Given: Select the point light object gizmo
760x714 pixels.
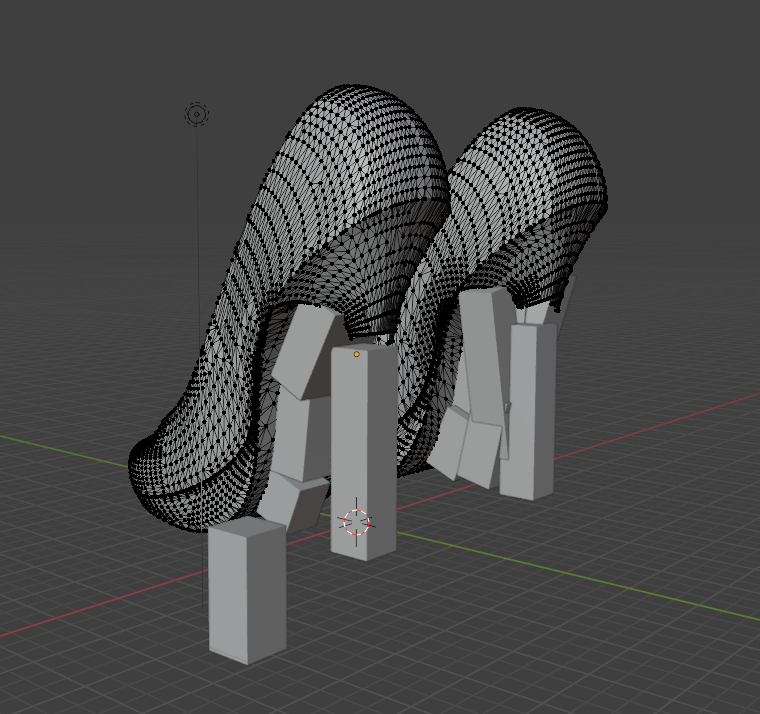Looking at the screenshot, I should 197,115.
